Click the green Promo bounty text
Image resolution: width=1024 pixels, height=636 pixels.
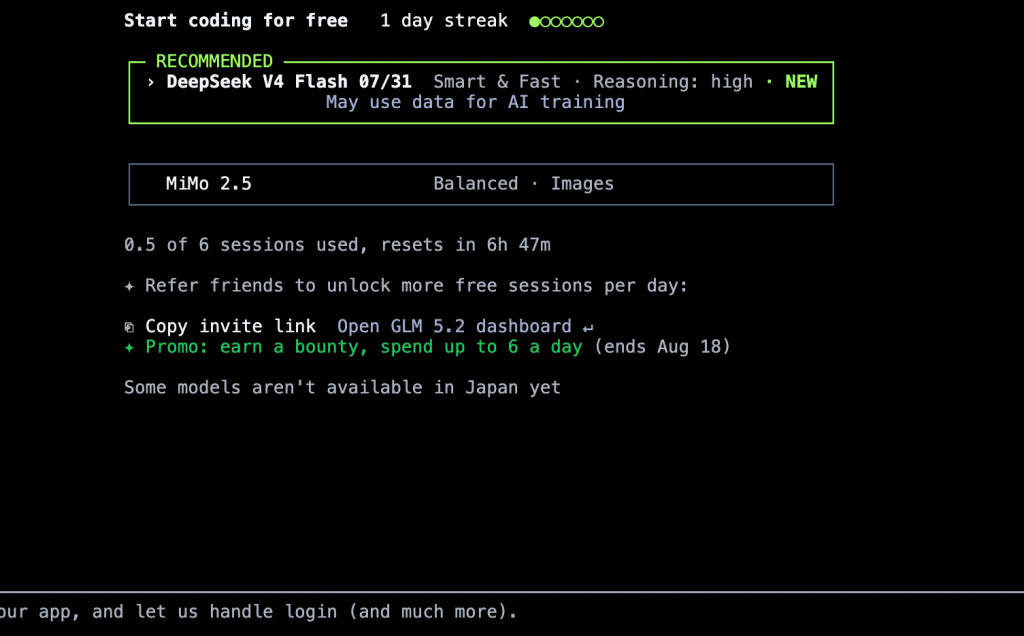364,347
